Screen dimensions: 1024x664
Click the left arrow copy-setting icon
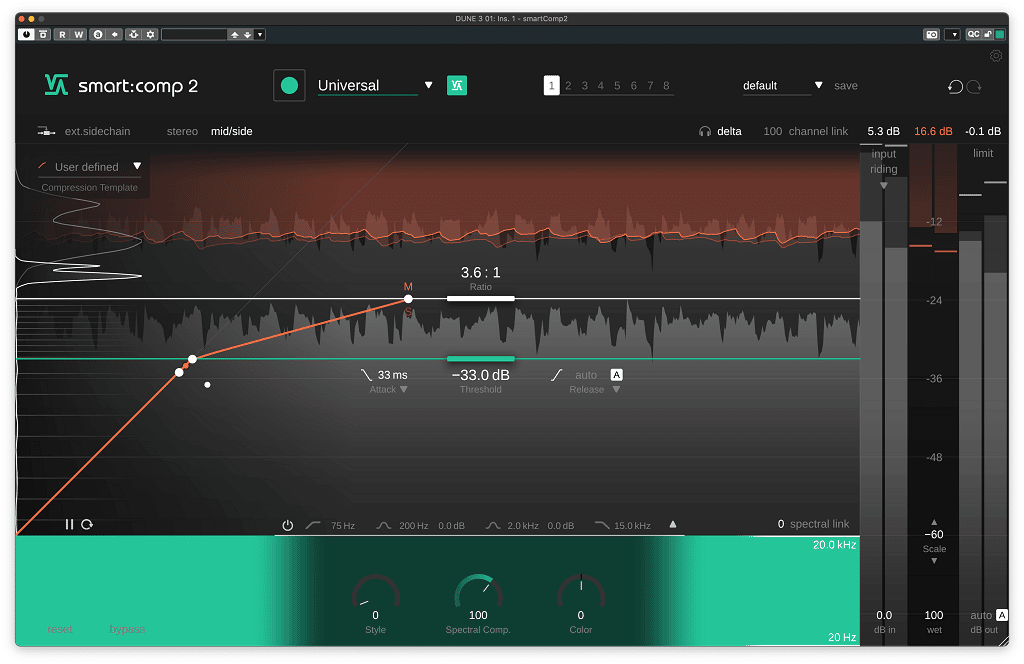point(114,35)
